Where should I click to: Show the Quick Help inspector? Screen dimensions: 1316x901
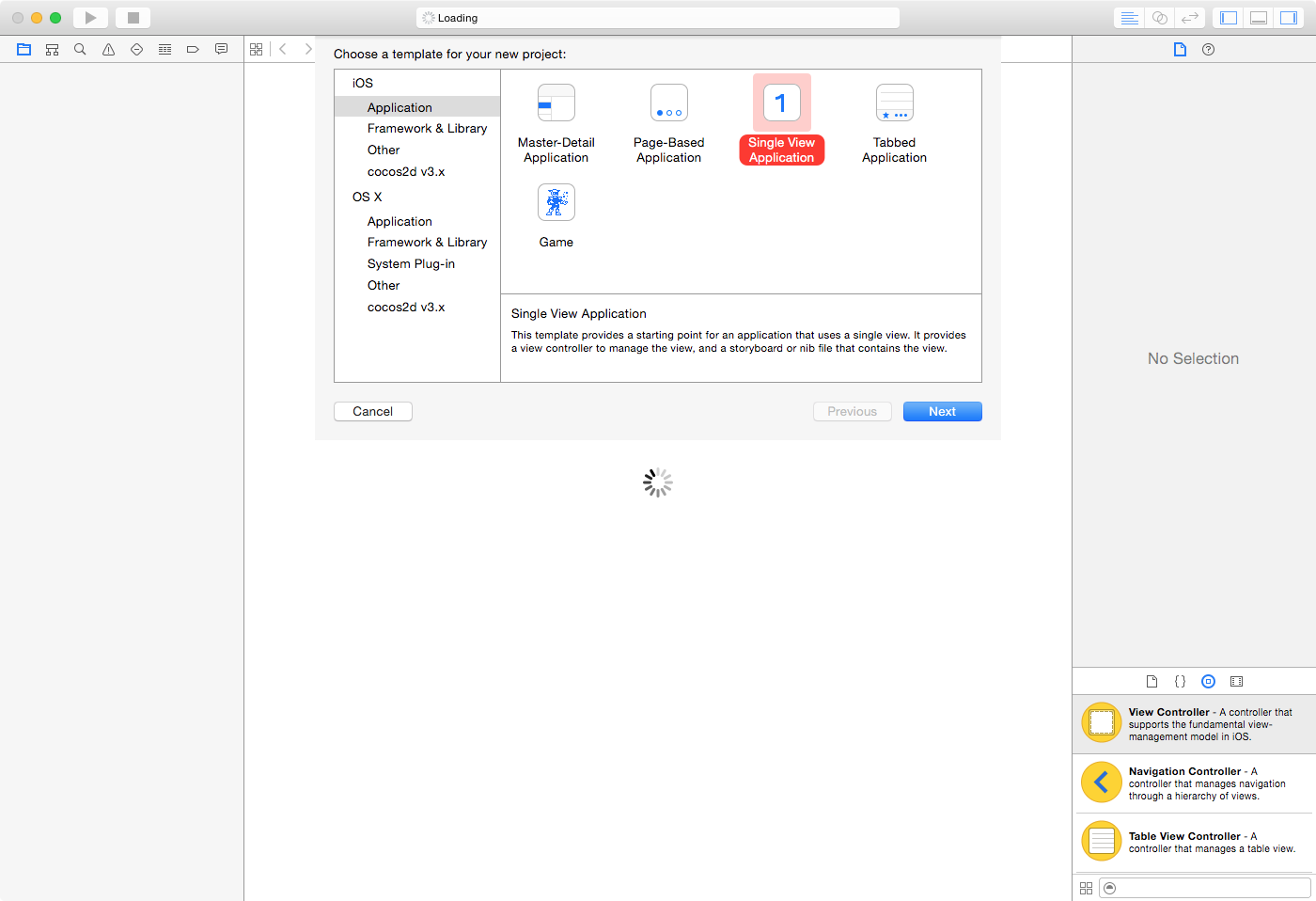click(x=1209, y=50)
